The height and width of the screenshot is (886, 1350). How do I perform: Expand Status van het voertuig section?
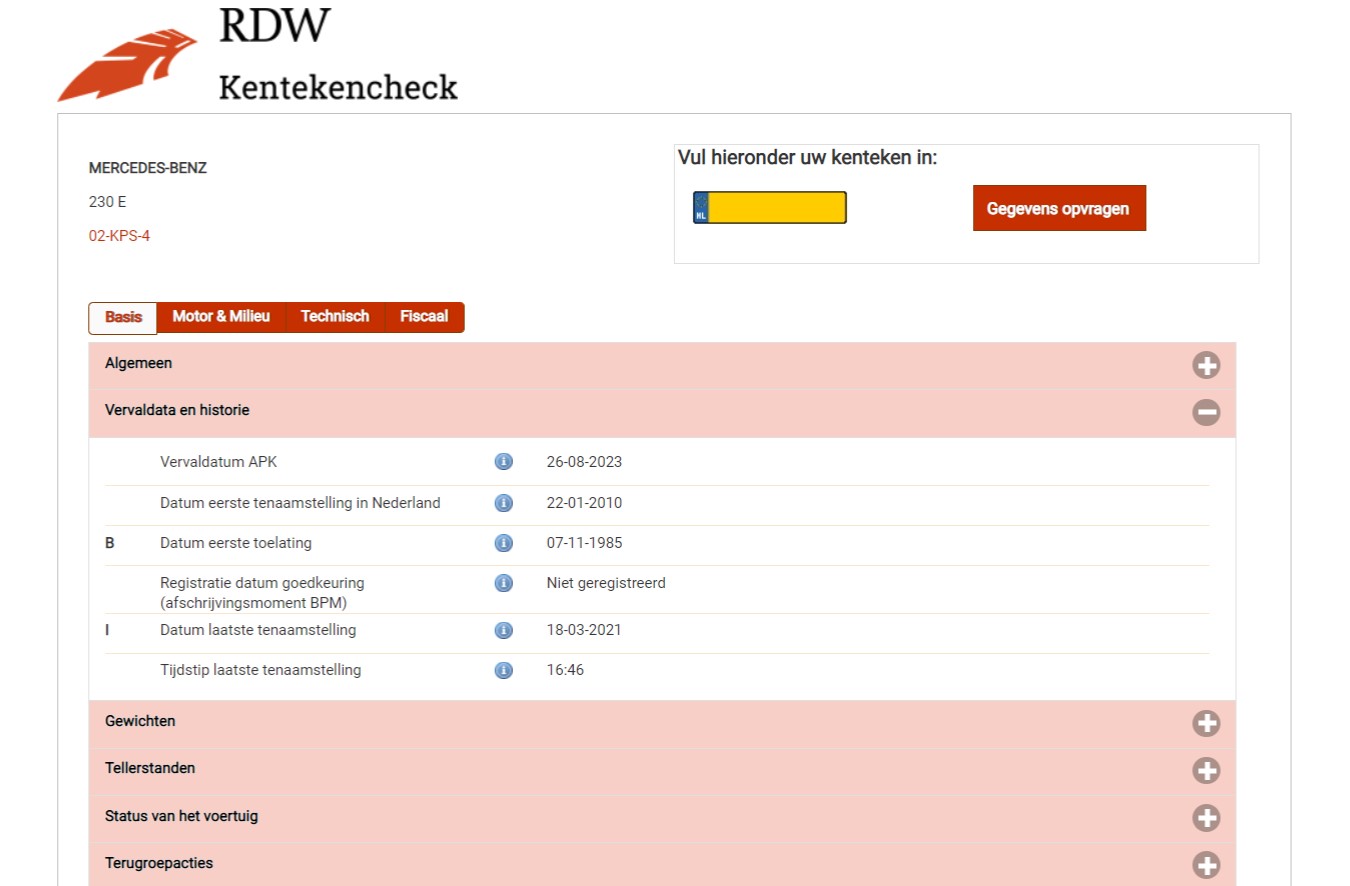pos(1206,818)
